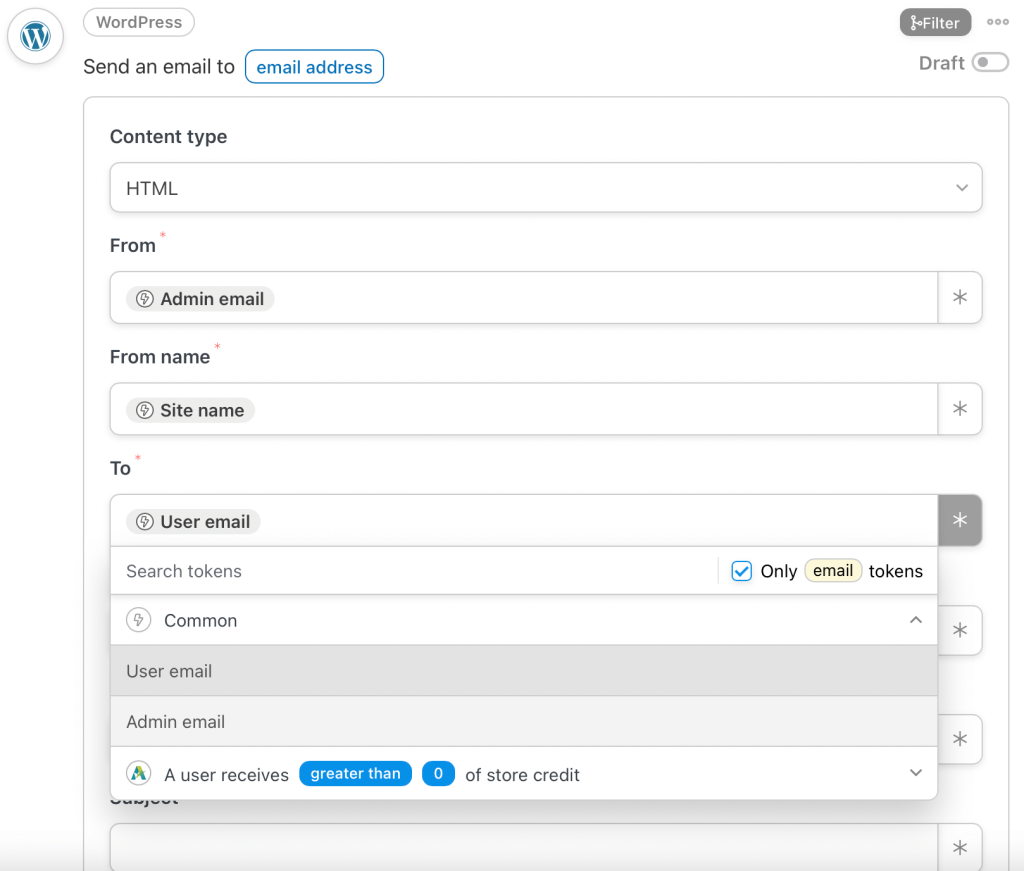
Task: Click the Common section lightning icon
Action: point(138,620)
